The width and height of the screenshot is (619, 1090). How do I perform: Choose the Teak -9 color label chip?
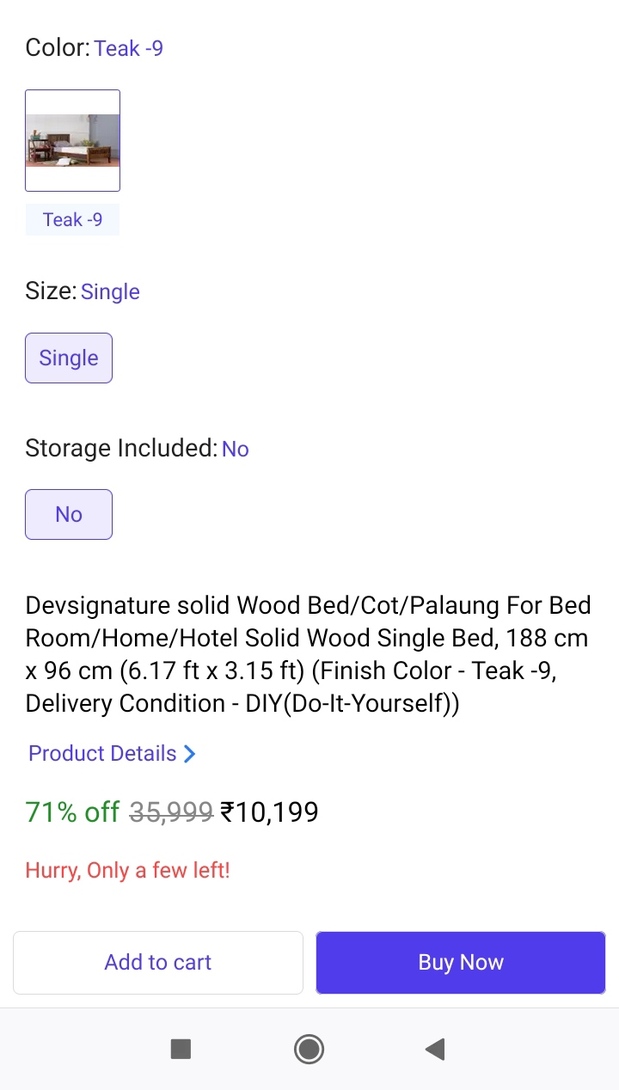72,220
